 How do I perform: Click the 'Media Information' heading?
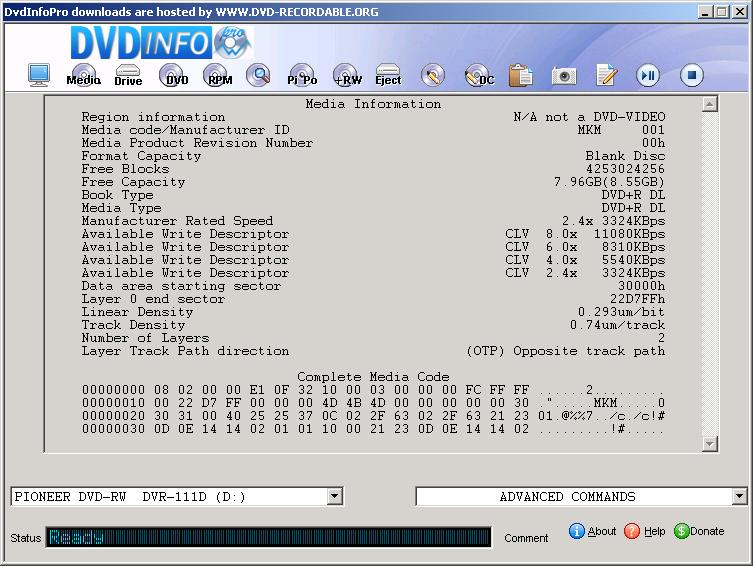(x=373, y=104)
